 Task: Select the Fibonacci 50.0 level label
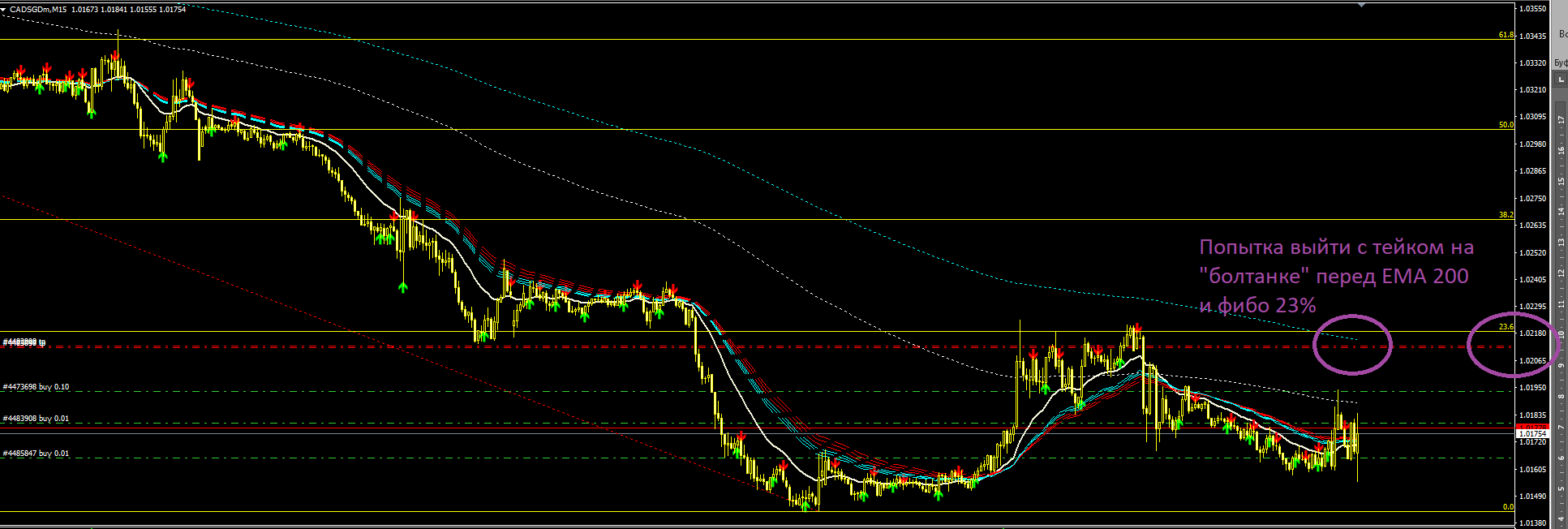[1506, 125]
